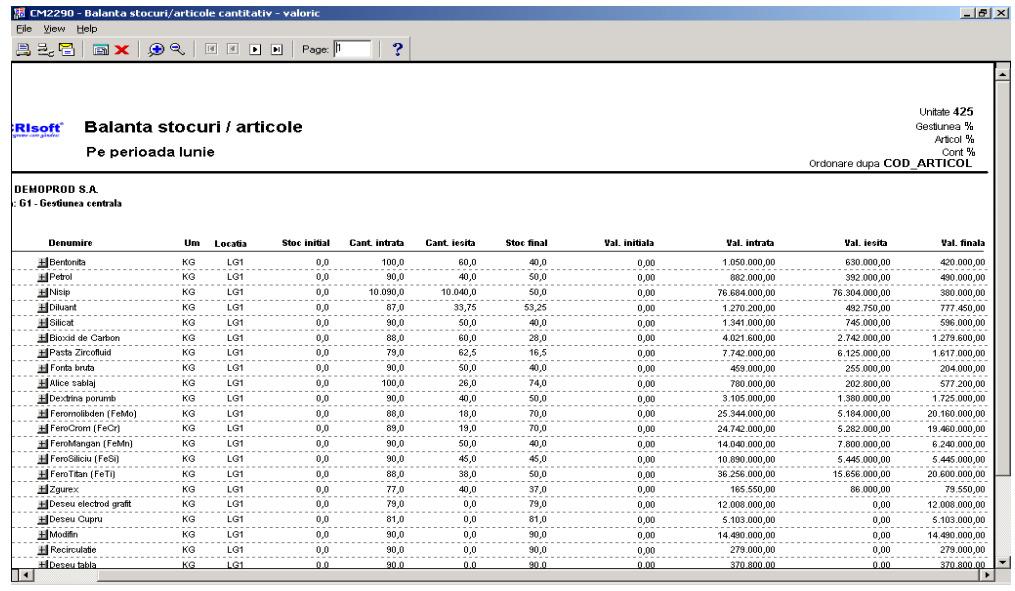Expand the Silicat row
Viewport: 1015px width, 591px height.
coord(43,322)
